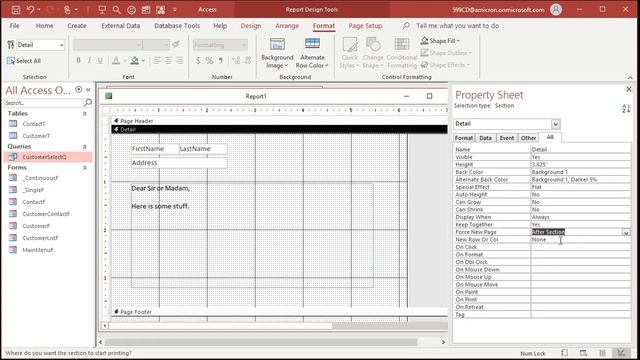640x360 pixels.
Task: Collapse the navigation pane with the double chevron
Action: tap(88, 90)
